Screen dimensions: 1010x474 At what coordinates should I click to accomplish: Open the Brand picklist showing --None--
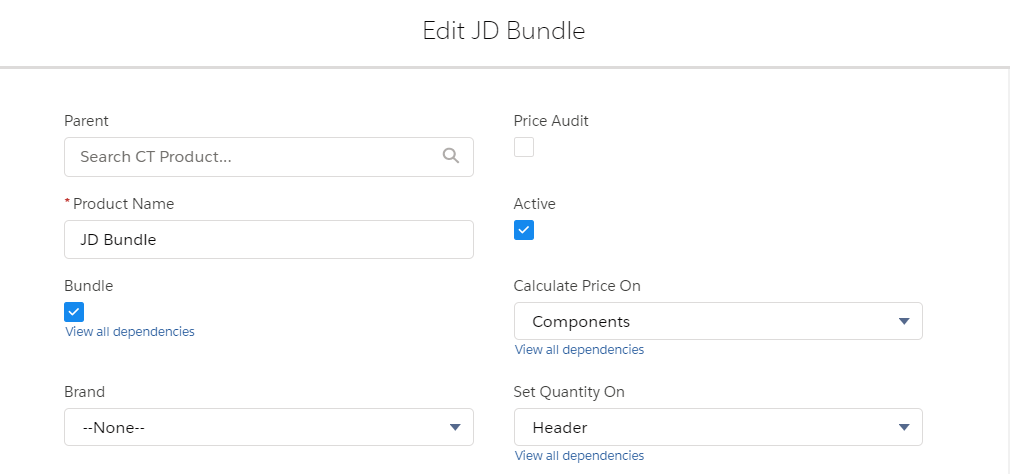coord(268,427)
